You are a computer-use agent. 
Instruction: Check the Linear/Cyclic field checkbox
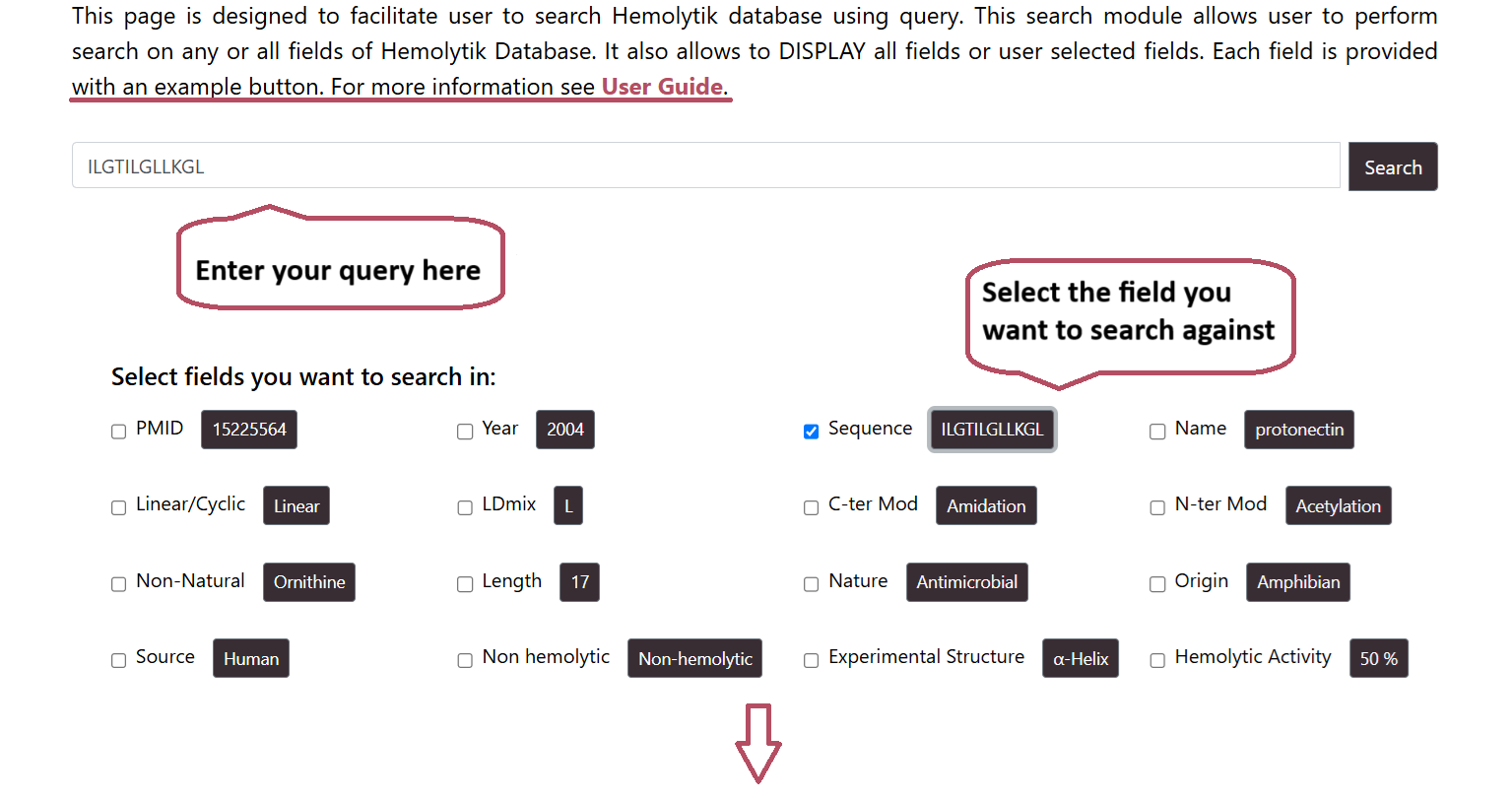point(118,506)
